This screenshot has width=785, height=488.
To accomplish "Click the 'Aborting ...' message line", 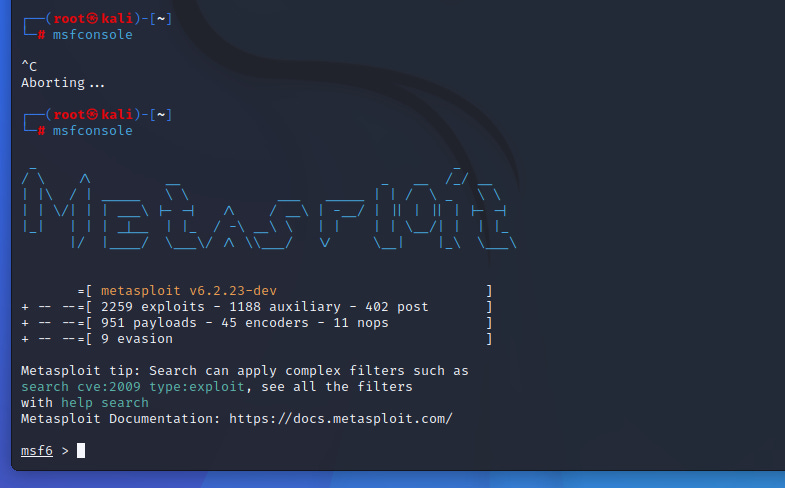I will [x=63, y=83].
